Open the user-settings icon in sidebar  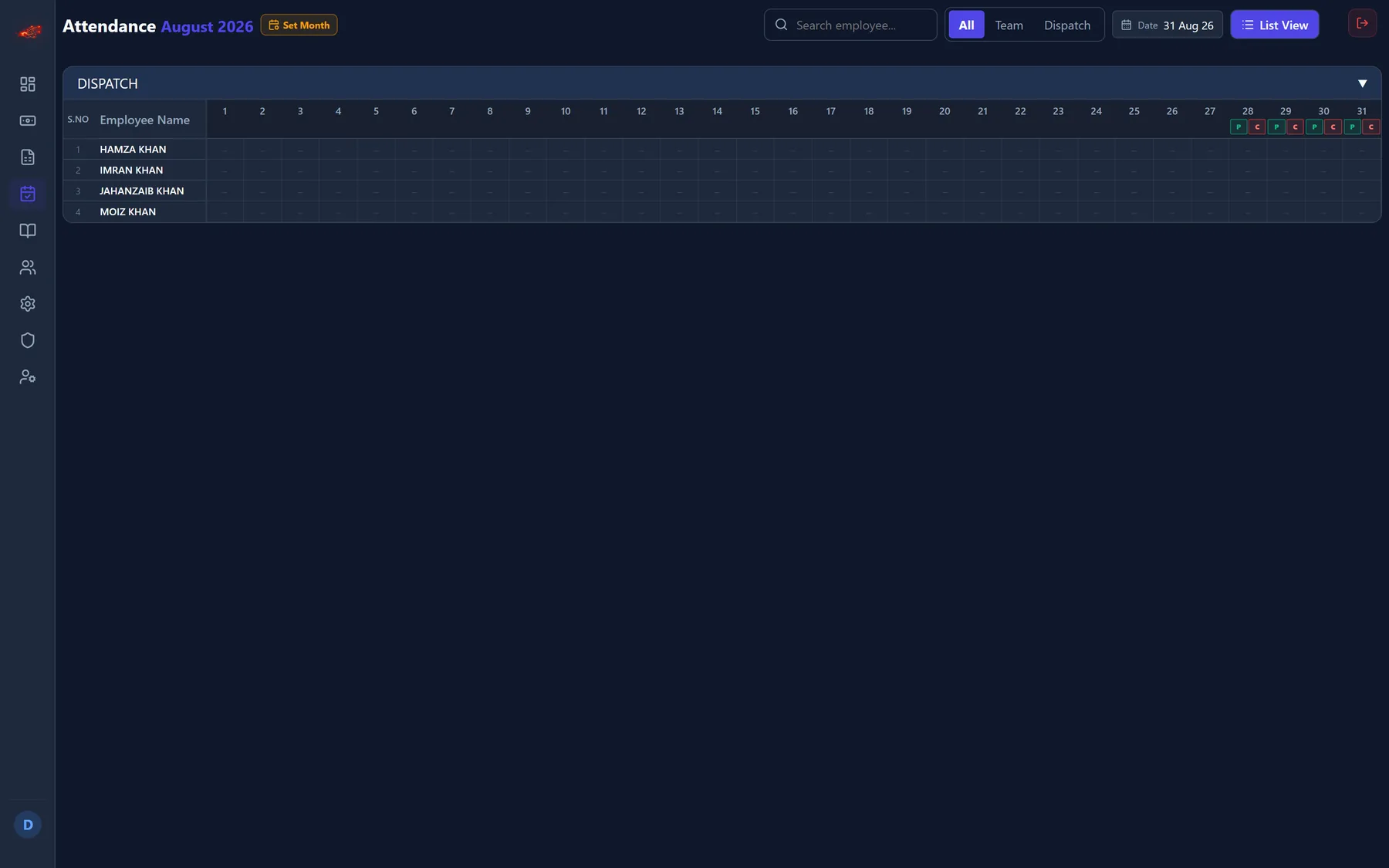(x=28, y=377)
